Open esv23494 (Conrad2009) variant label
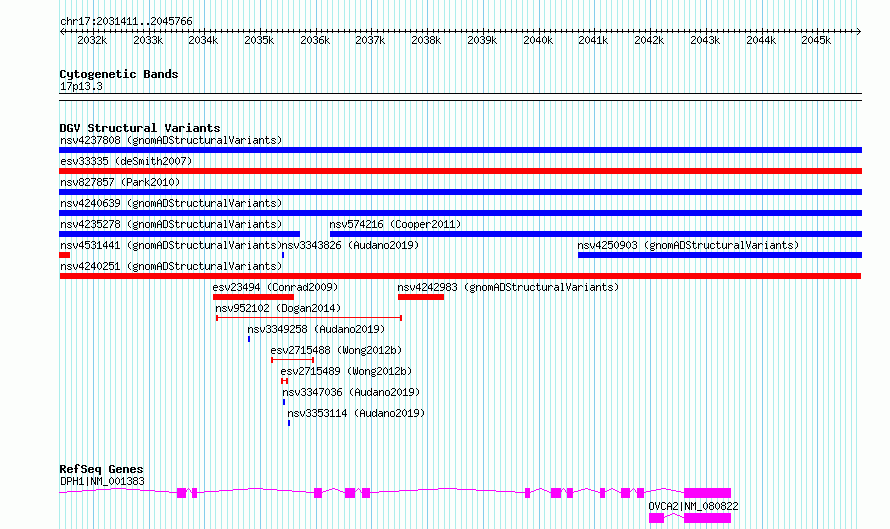 coord(275,287)
